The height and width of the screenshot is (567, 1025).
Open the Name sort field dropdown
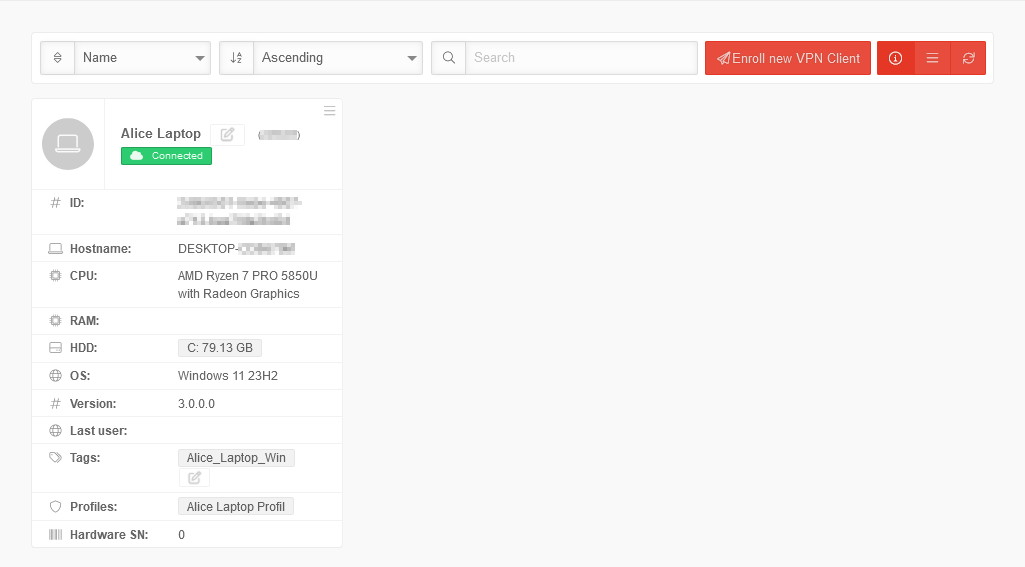click(142, 58)
